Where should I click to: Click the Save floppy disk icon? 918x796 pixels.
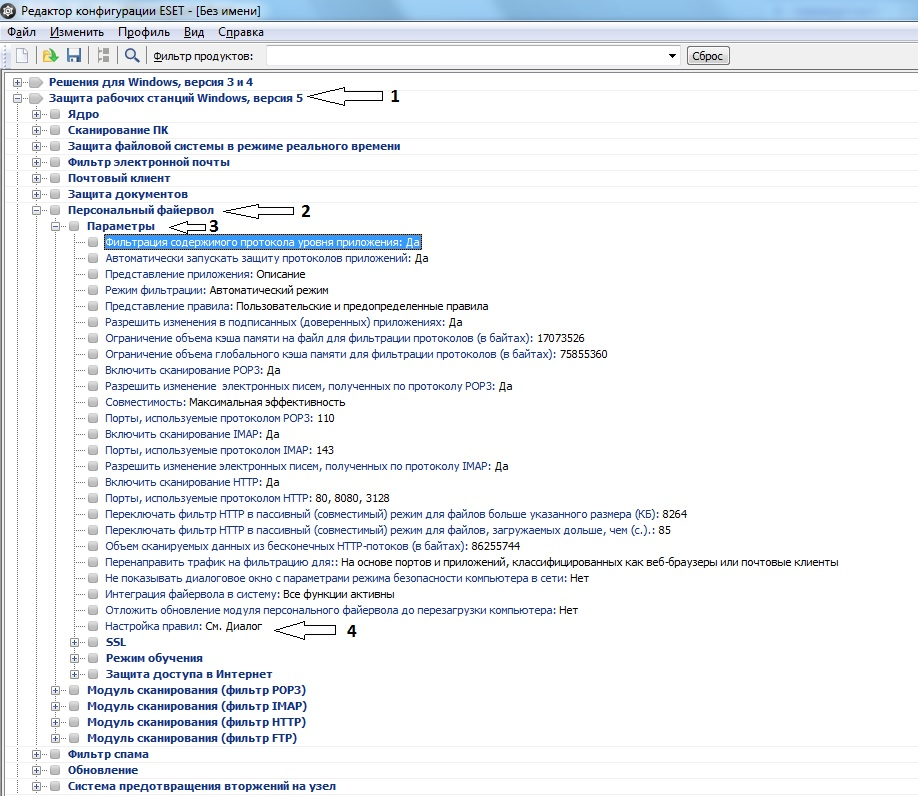(x=74, y=56)
